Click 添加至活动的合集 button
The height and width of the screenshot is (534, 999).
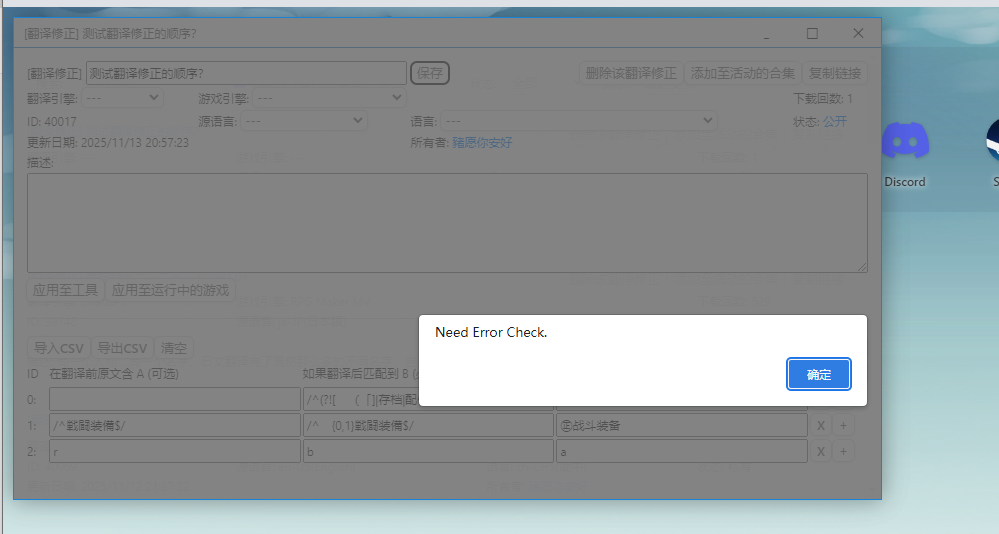743,73
